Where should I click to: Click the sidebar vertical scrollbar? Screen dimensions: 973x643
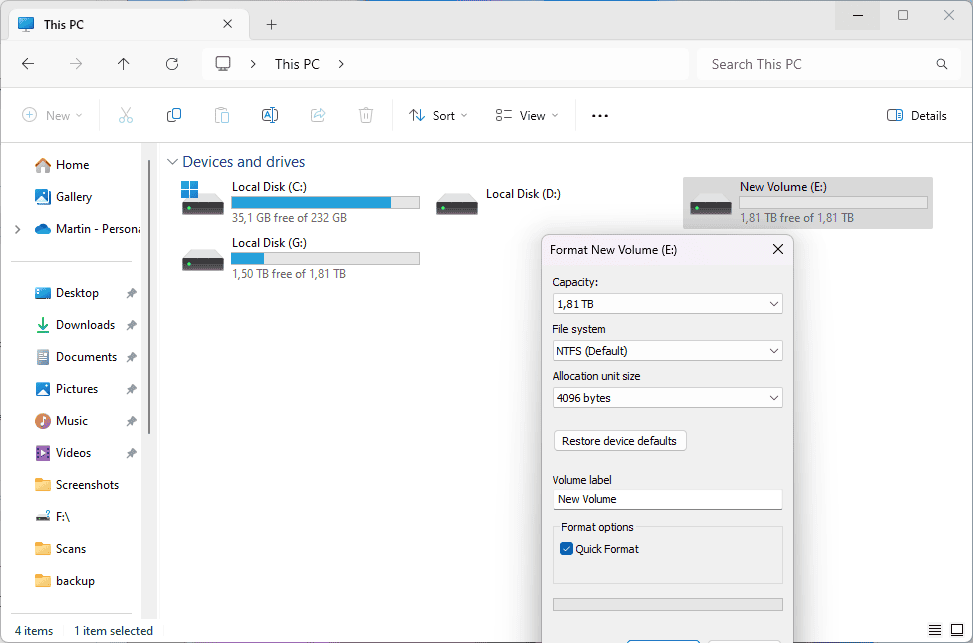149,297
